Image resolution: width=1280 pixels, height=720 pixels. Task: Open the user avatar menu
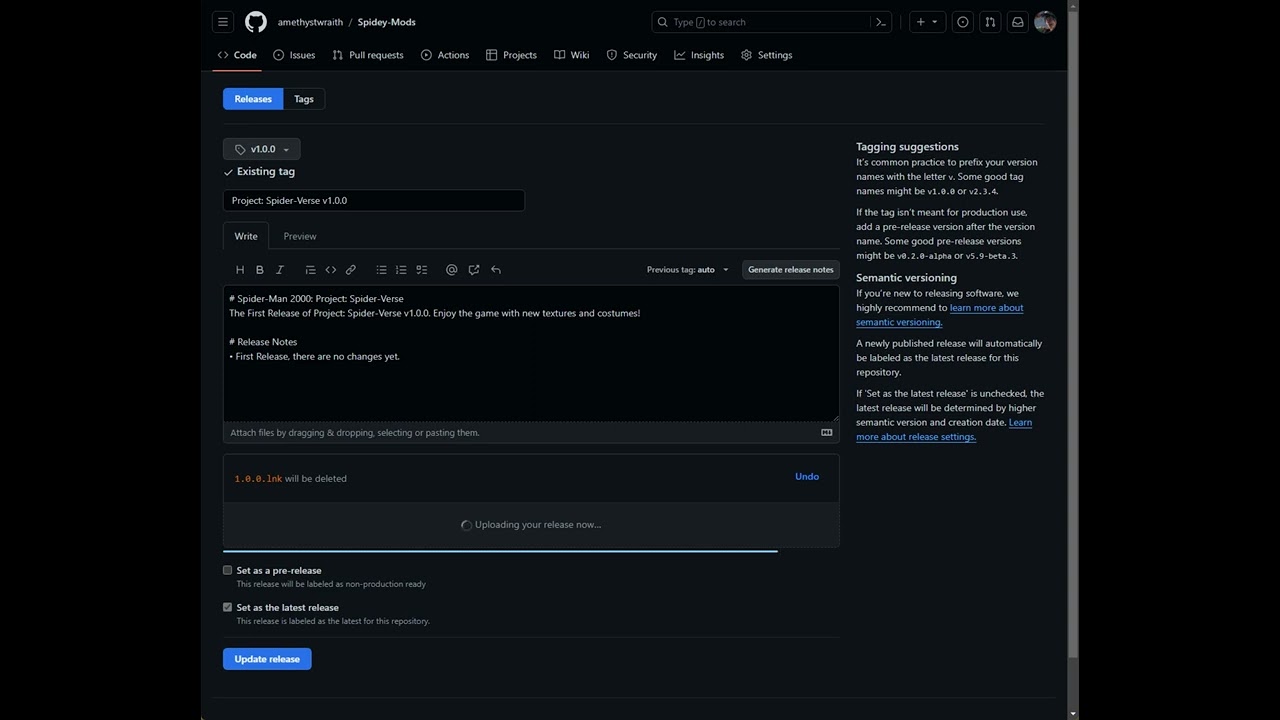tap(1045, 22)
